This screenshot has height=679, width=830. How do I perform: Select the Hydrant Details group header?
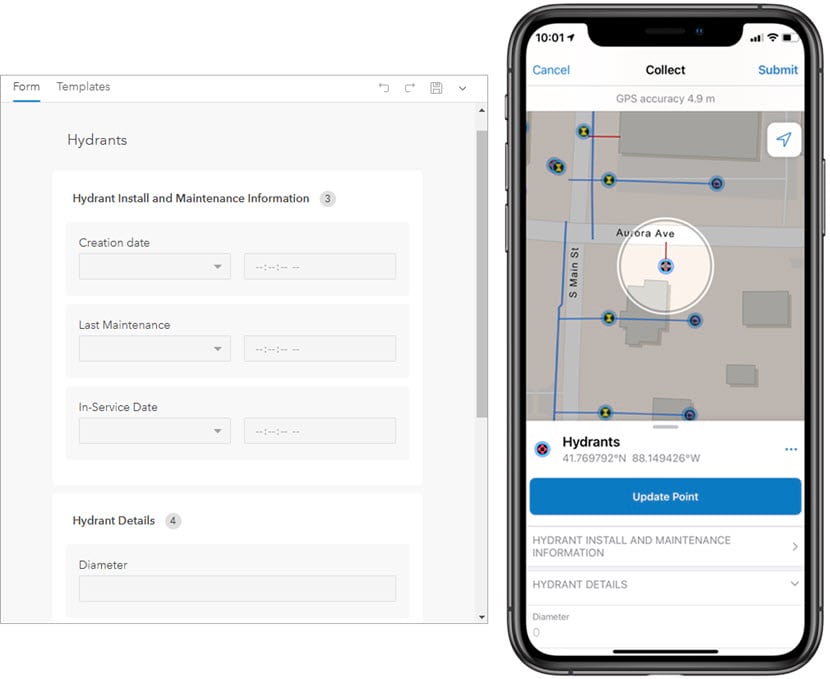[x=114, y=521]
